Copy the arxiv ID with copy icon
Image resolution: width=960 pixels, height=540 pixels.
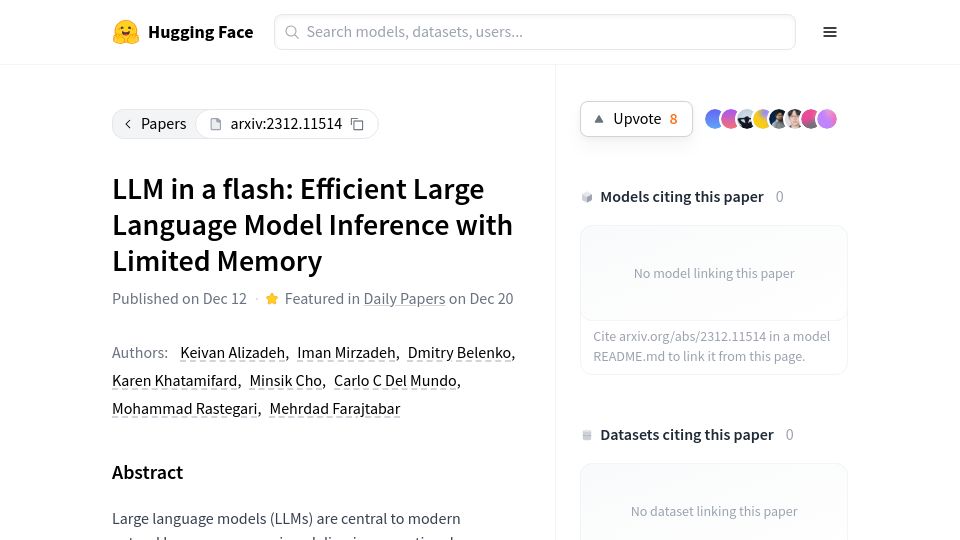click(357, 124)
